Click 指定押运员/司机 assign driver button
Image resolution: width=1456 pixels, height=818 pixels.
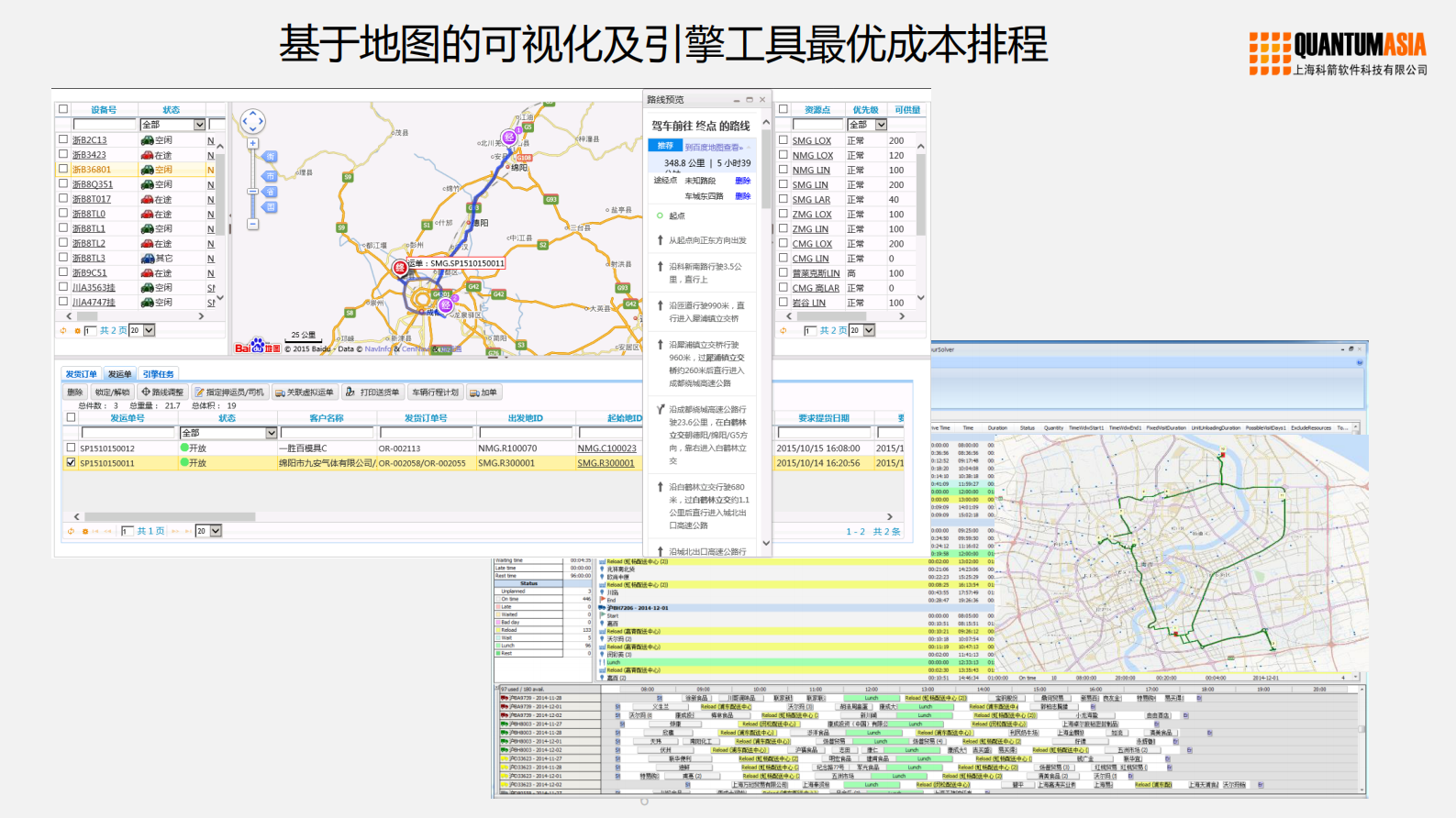[x=229, y=392]
